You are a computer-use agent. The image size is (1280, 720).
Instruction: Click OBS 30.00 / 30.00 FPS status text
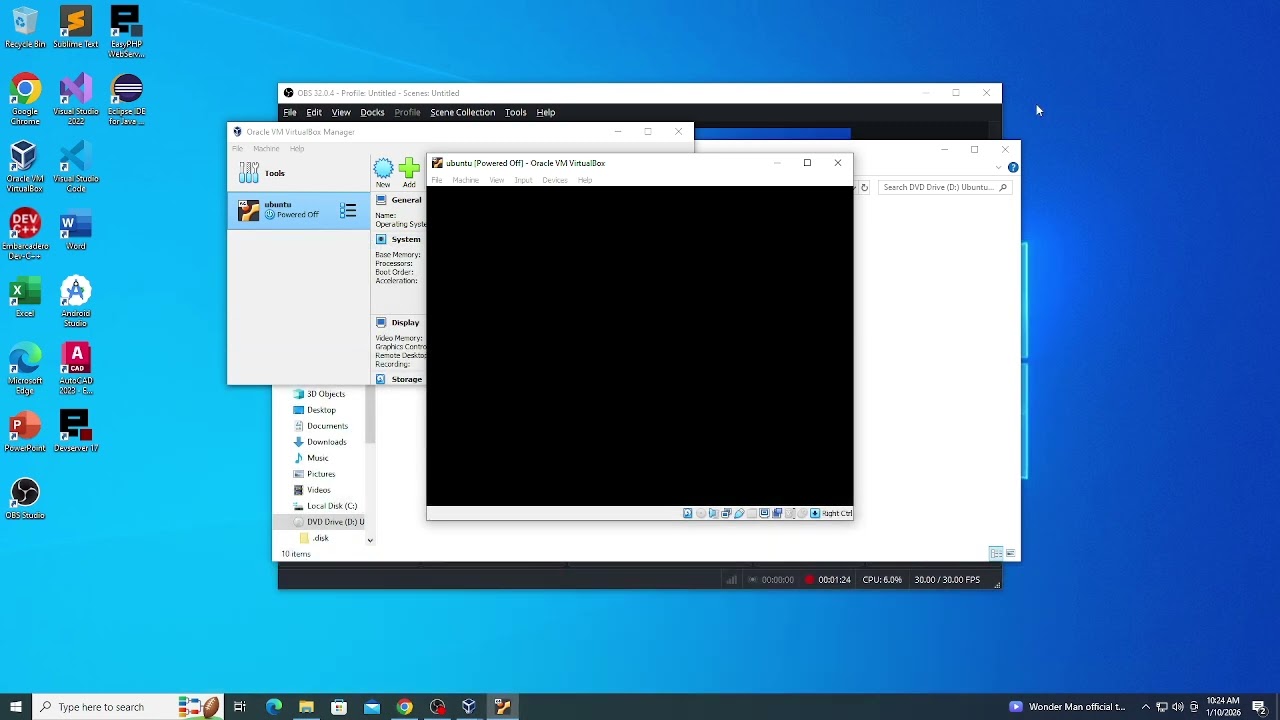(947, 580)
